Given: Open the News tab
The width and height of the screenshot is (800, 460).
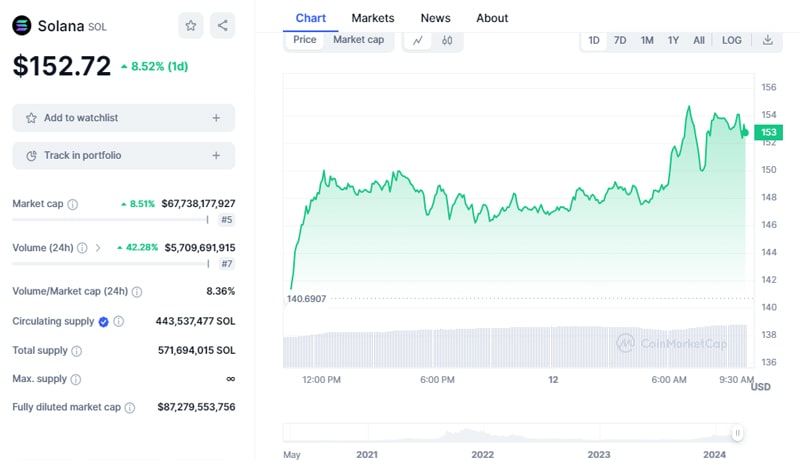Looking at the screenshot, I should click(x=435, y=18).
